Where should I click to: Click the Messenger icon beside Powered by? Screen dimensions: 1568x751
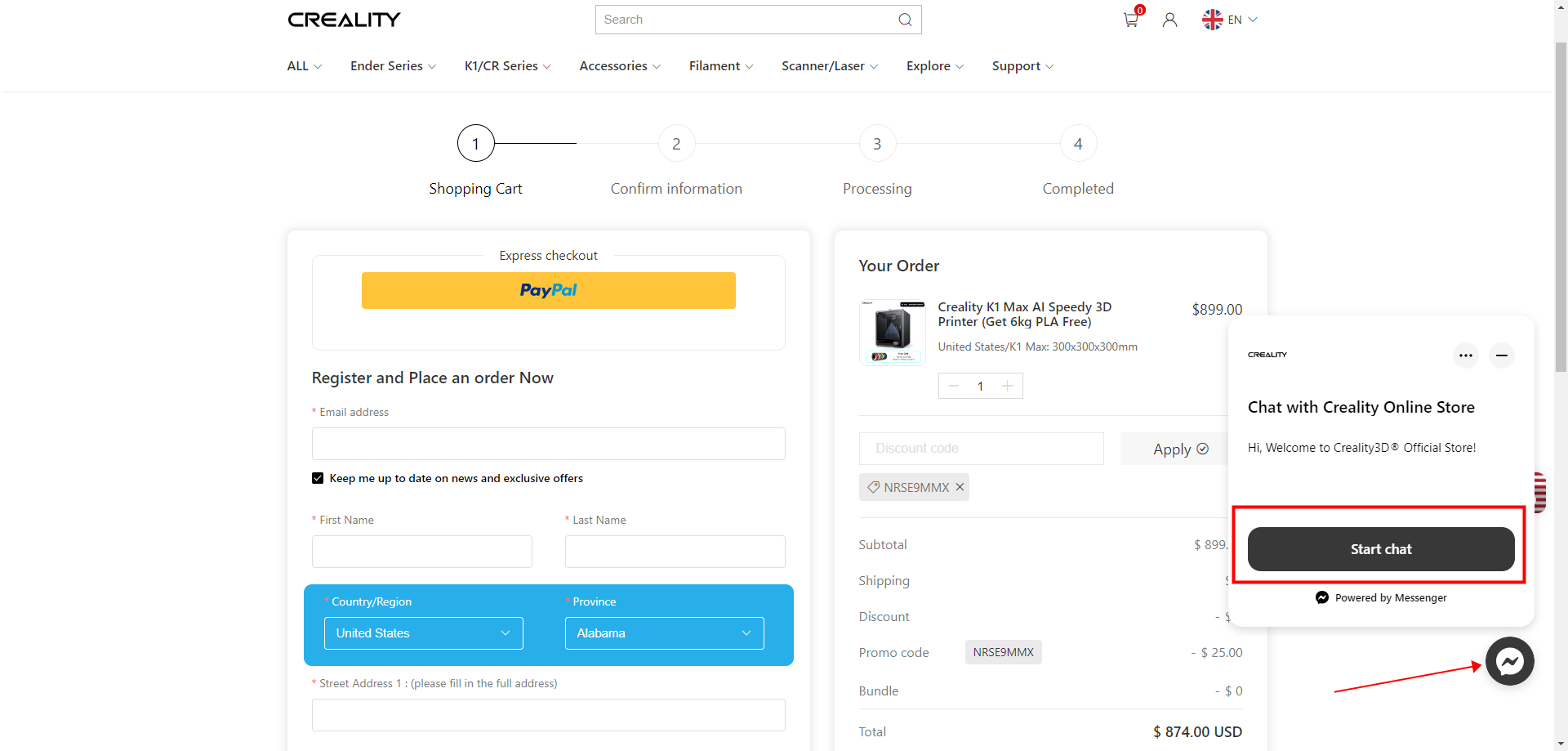pyautogui.click(x=1322, y=598)
